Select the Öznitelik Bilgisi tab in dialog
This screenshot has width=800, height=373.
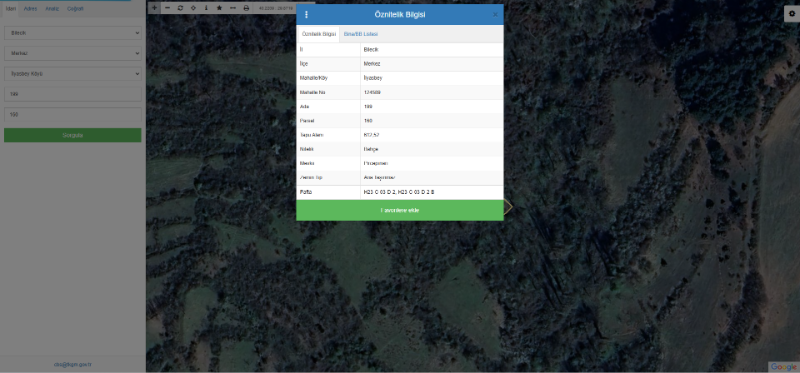click(x=319, y=34)
